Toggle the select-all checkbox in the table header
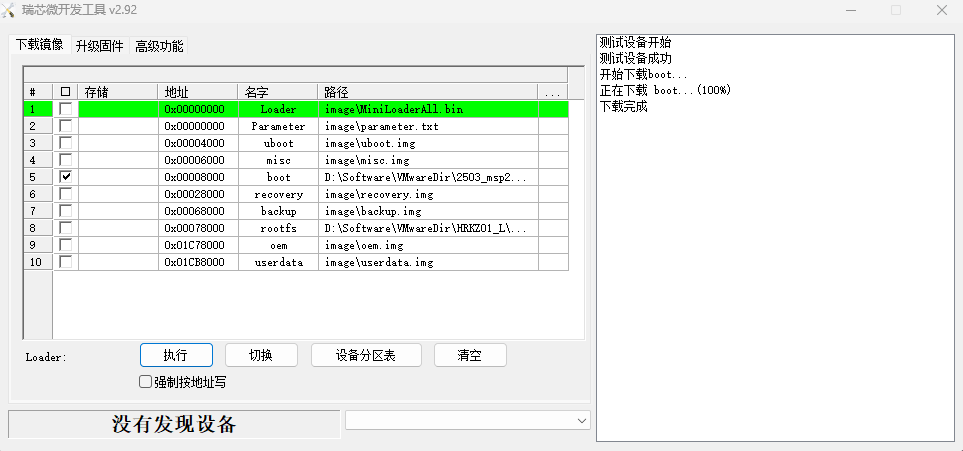 [x=66, y=92]
